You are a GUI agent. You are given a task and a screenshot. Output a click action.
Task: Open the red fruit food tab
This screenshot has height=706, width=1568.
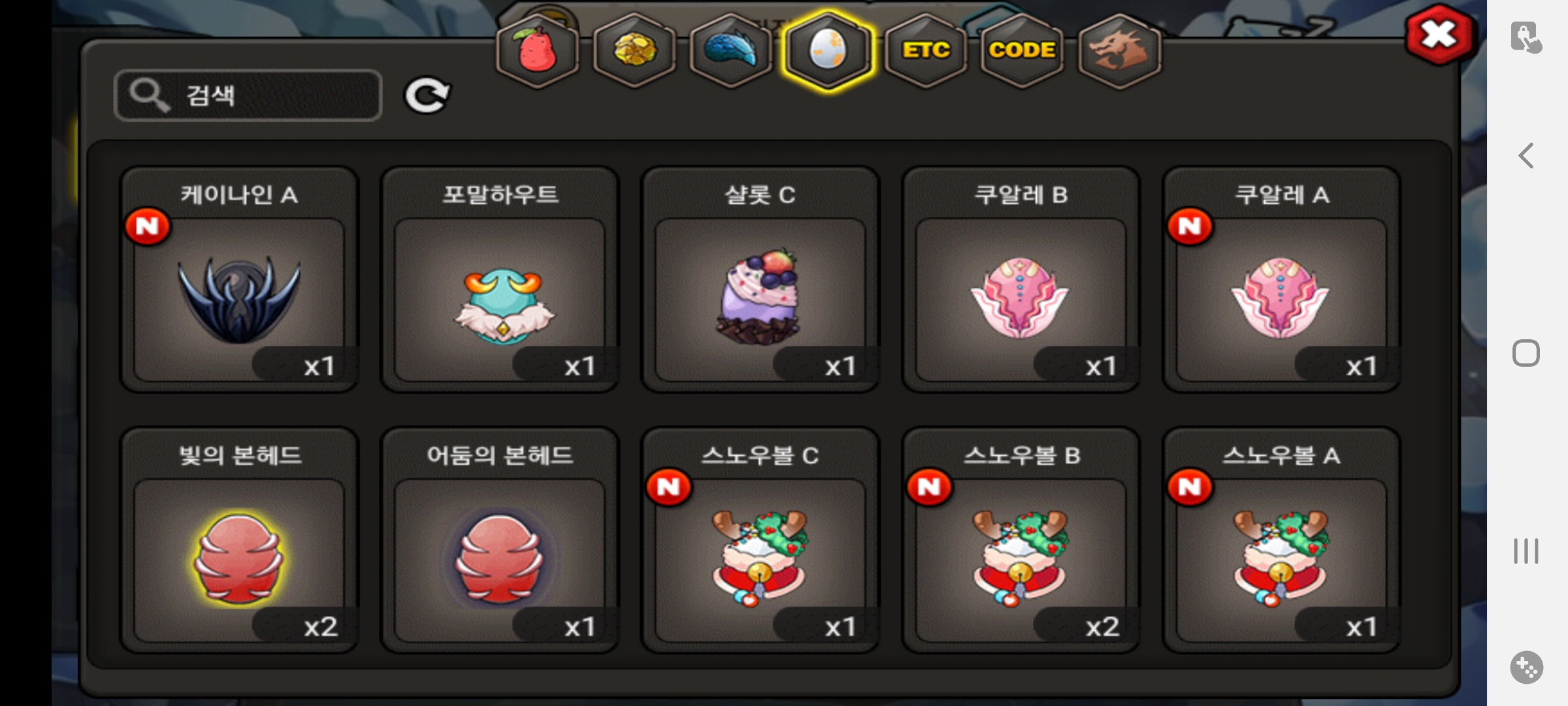pos(537,50)
